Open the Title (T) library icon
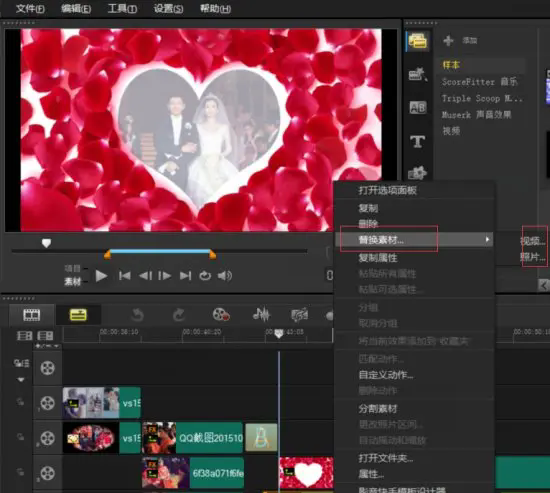550x493 pixels. click(417, 141)
